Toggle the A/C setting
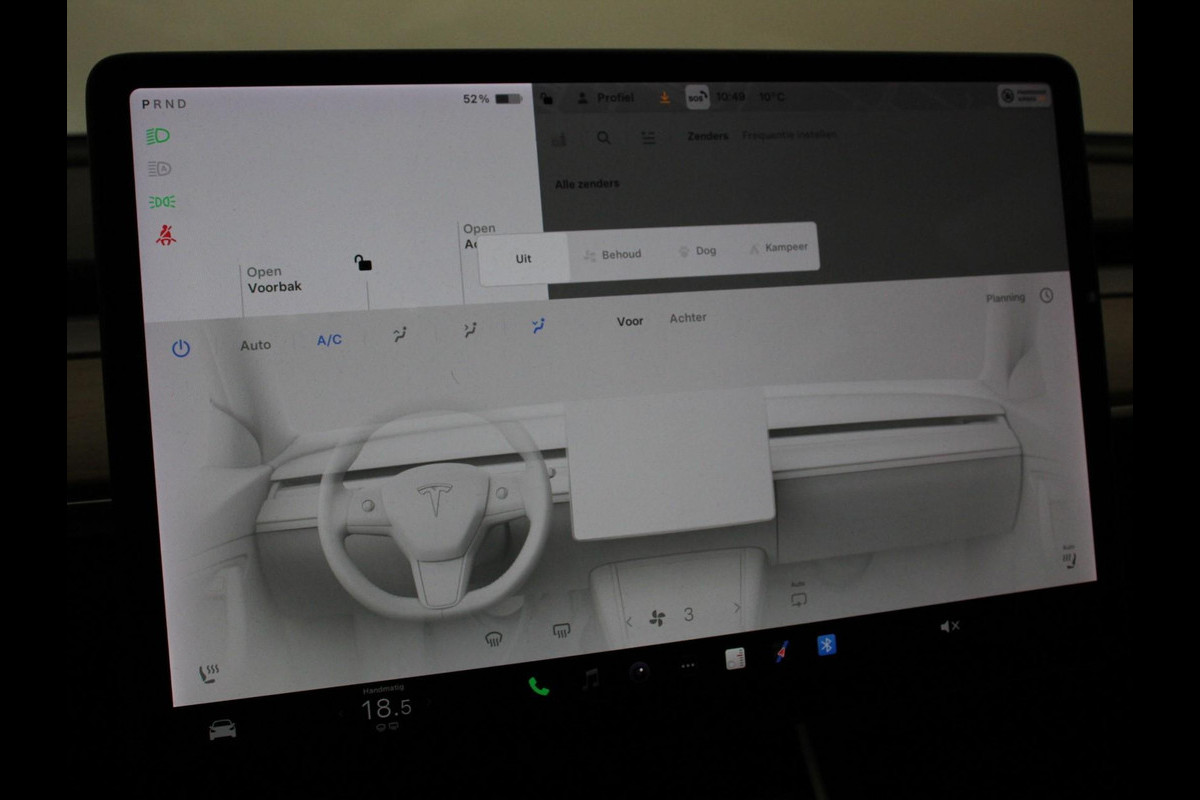The width and height of the screenshot is (1200, 800). point(329,340)
